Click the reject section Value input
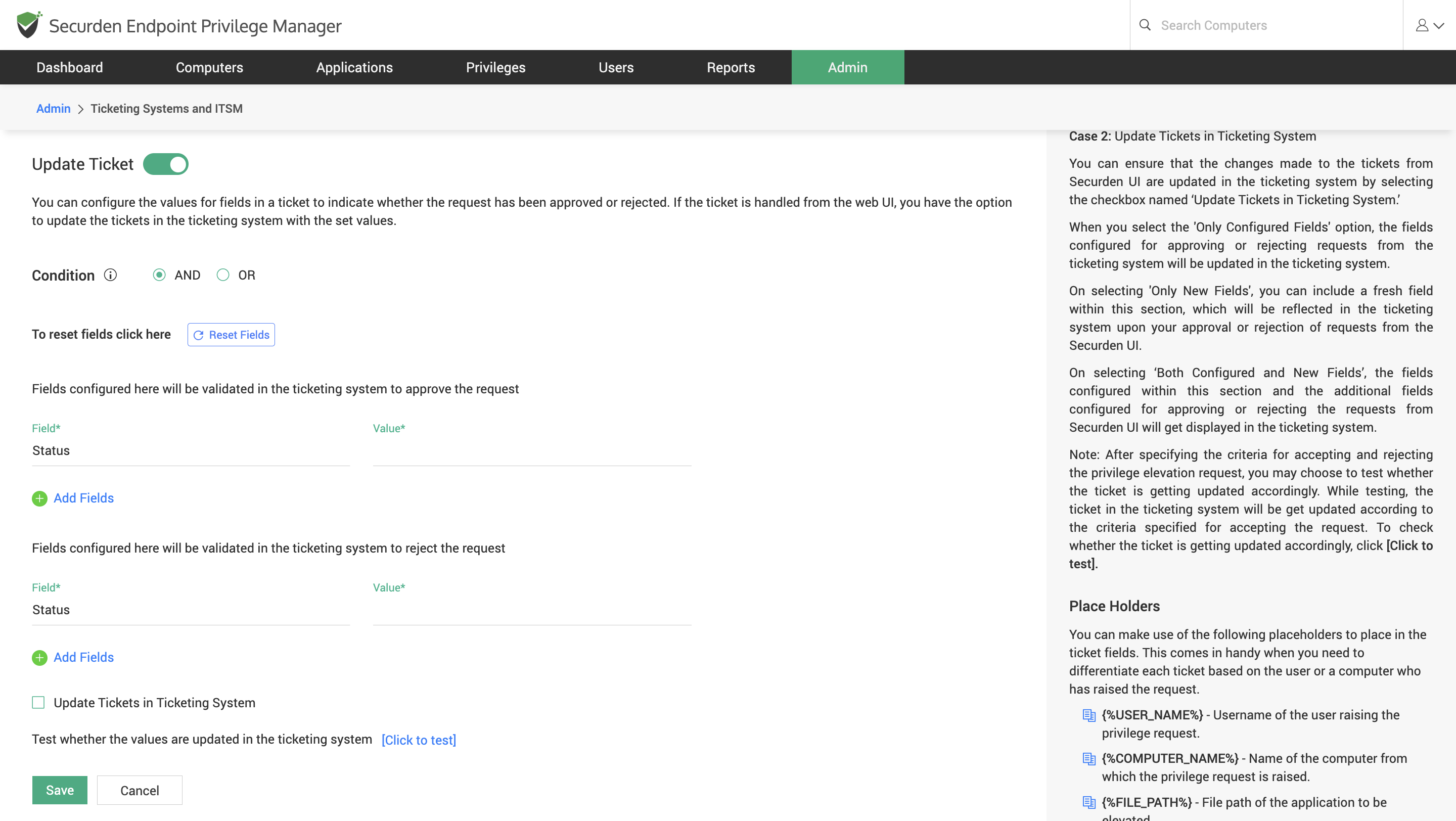The height and width of the screenshot is (821, 1456). [532, 611]
